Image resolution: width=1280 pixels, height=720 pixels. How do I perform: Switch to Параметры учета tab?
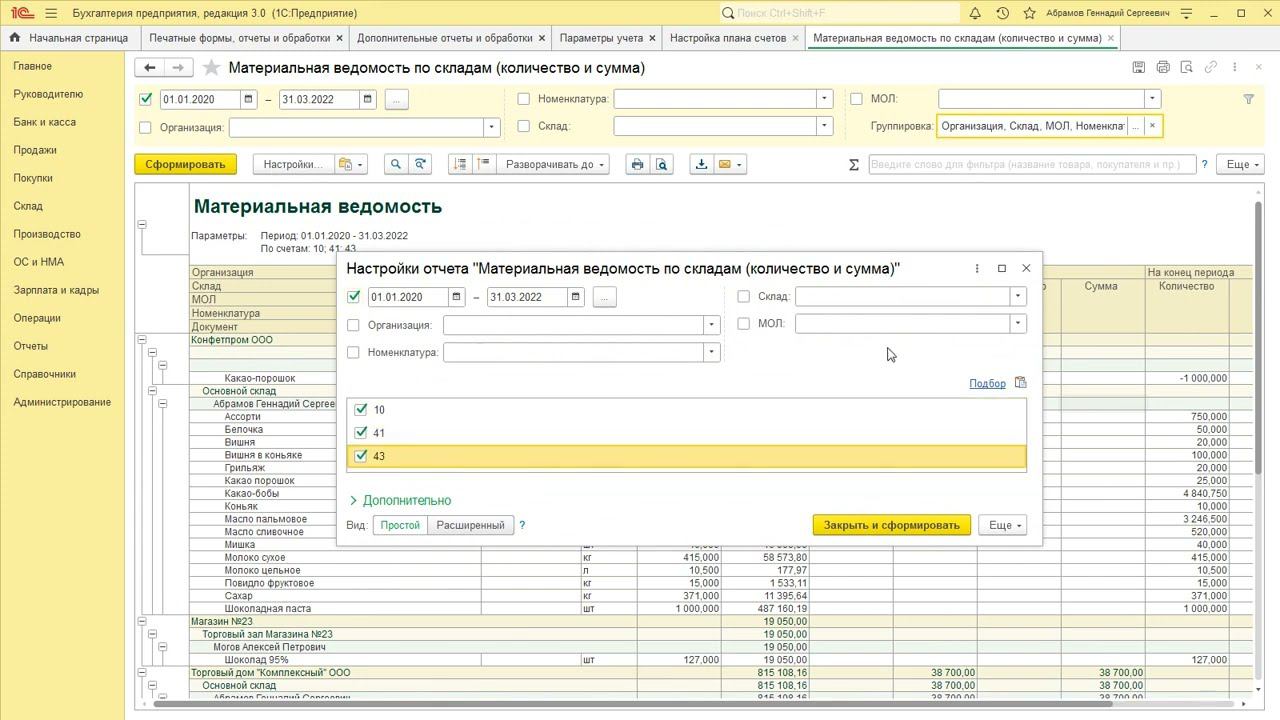click(x=601, y=38)
